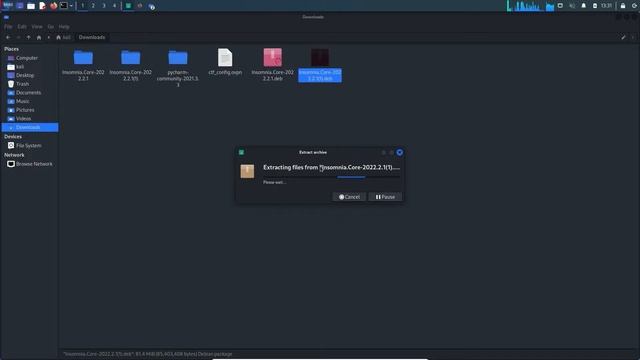Open the Extract archive dialog window menu
The width and height of the screenshot is (640, 360).
[241, 152]
